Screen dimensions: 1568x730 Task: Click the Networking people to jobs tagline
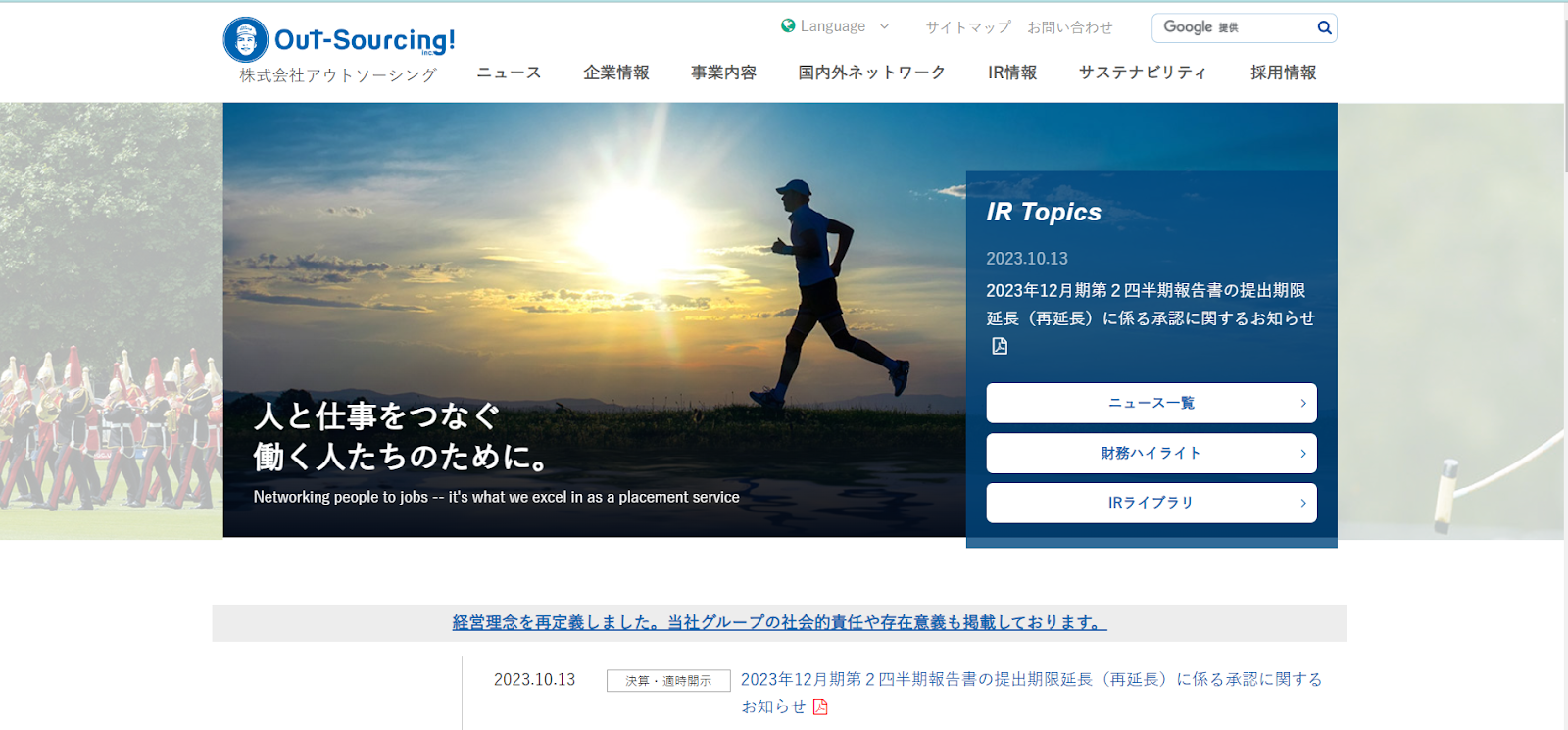[497, 497]
